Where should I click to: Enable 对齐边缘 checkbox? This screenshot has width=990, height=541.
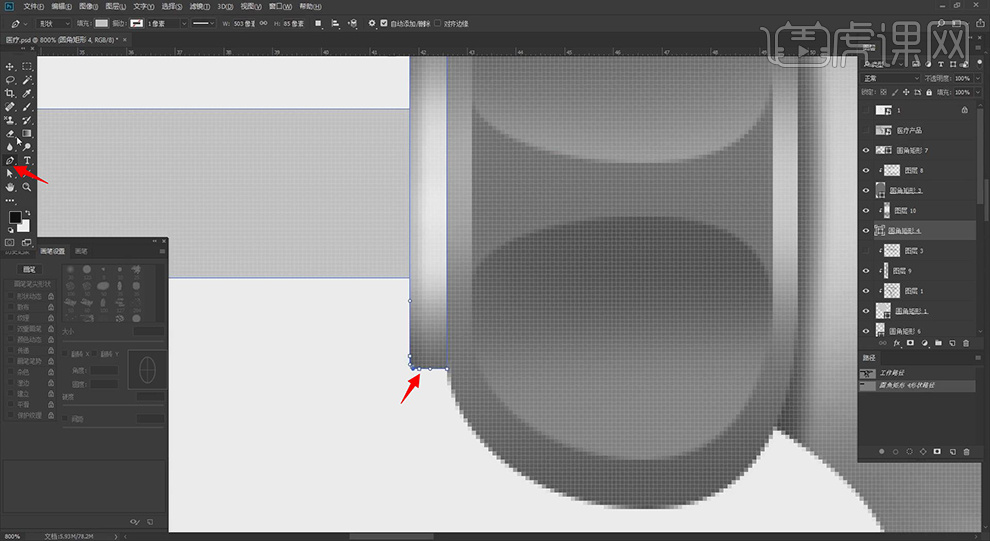coord(438,23)
